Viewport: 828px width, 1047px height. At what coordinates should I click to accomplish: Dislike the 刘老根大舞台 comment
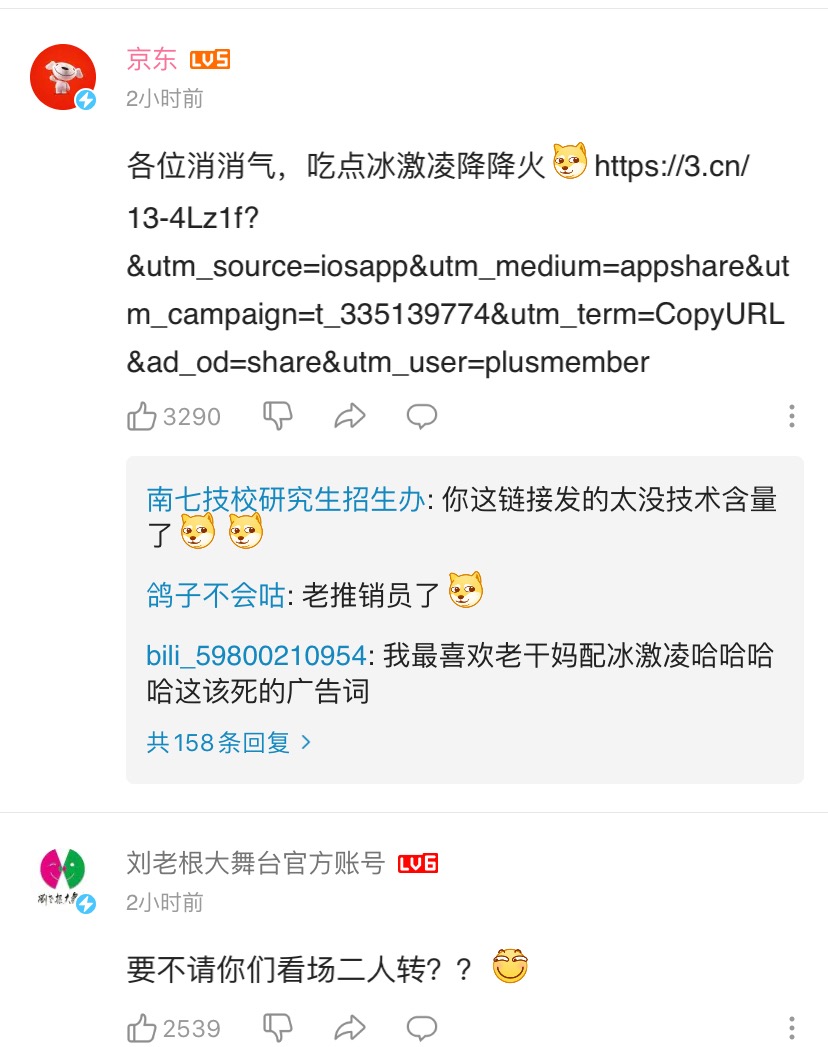point(278,1028)
